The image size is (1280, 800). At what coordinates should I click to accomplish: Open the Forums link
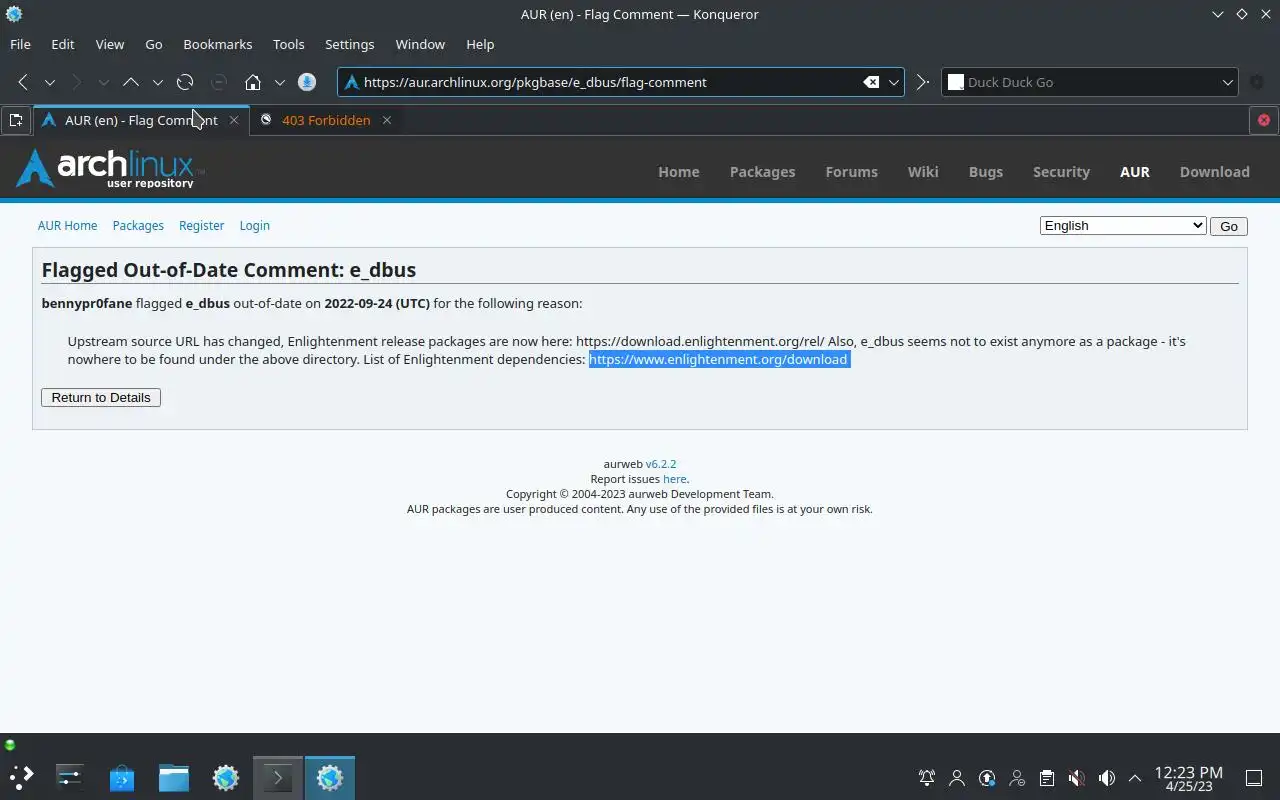coord(852,172)
